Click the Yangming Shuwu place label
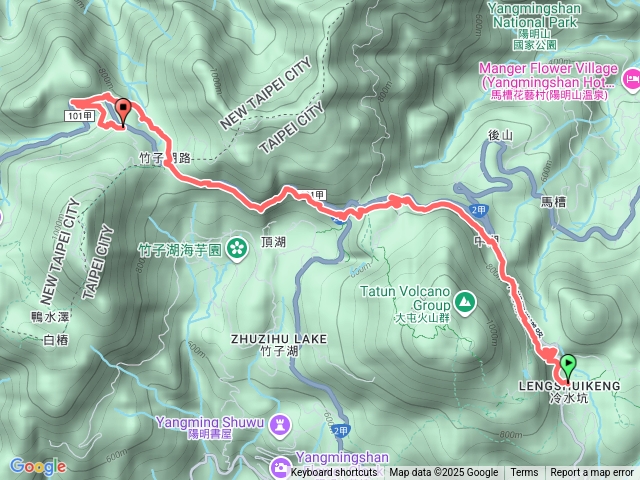 click(x=210, y=427)
